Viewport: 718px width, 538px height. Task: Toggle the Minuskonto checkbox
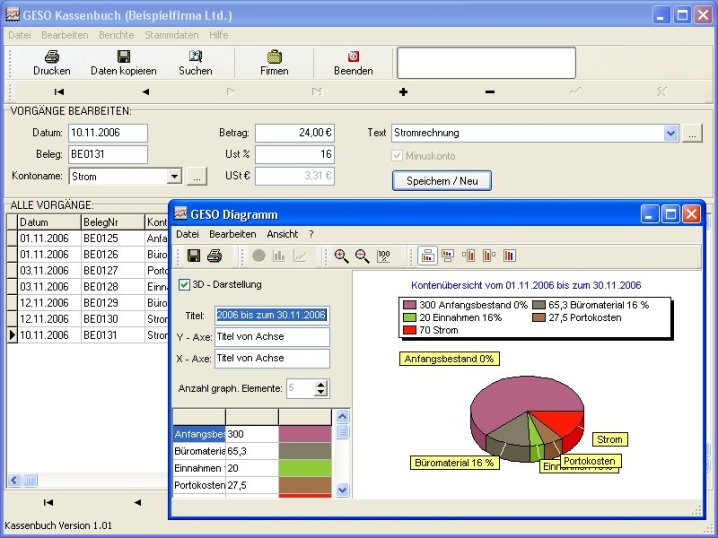[397, 156]
